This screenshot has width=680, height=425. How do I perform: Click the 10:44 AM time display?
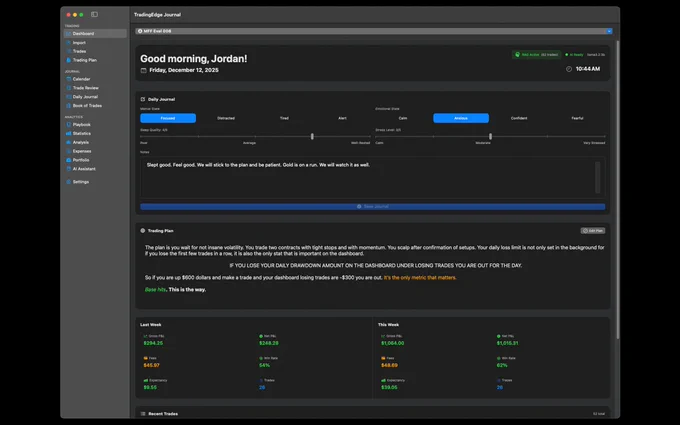(588, 69)
